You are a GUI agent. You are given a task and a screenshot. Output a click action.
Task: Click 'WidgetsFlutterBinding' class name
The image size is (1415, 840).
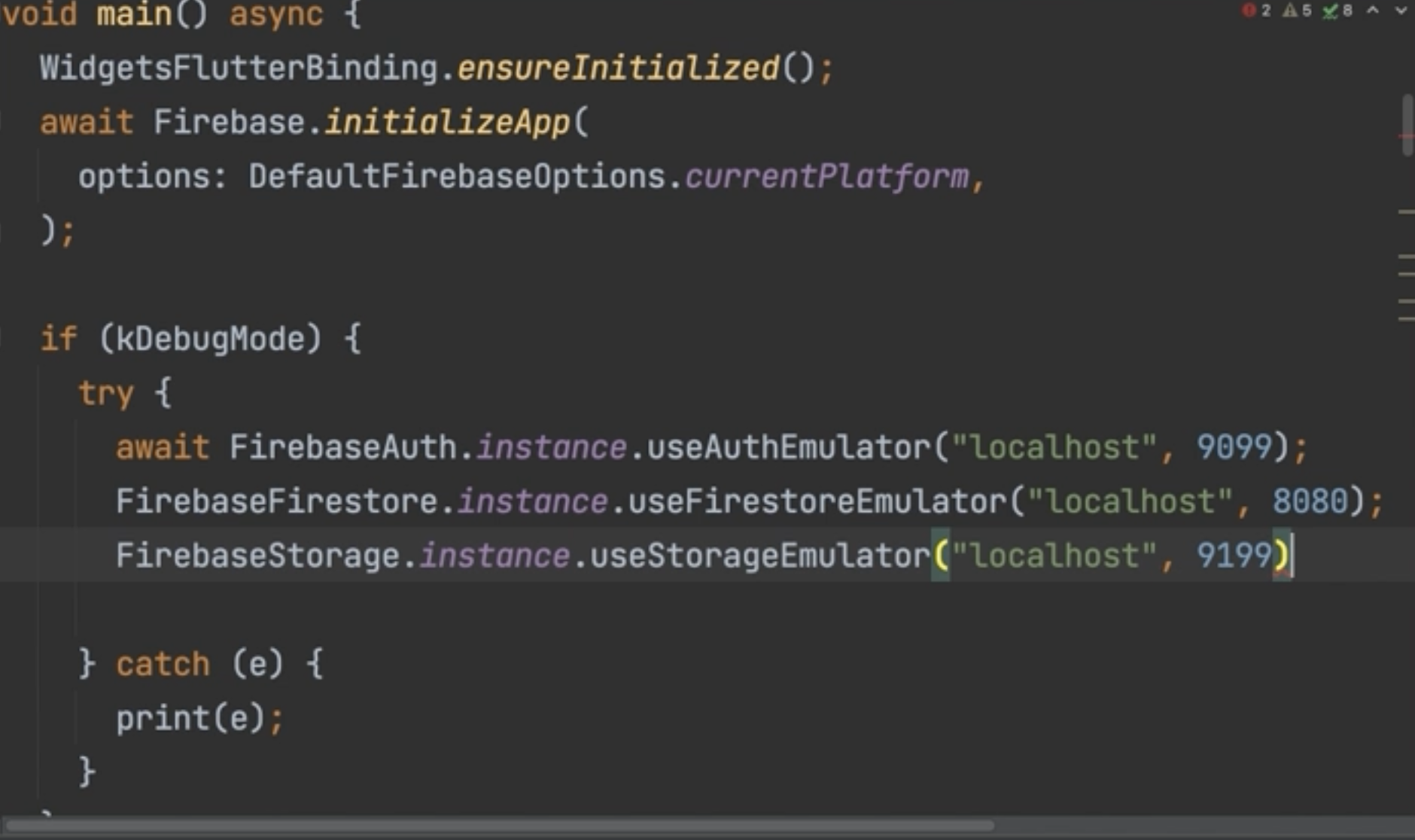[x=239, y=68]
